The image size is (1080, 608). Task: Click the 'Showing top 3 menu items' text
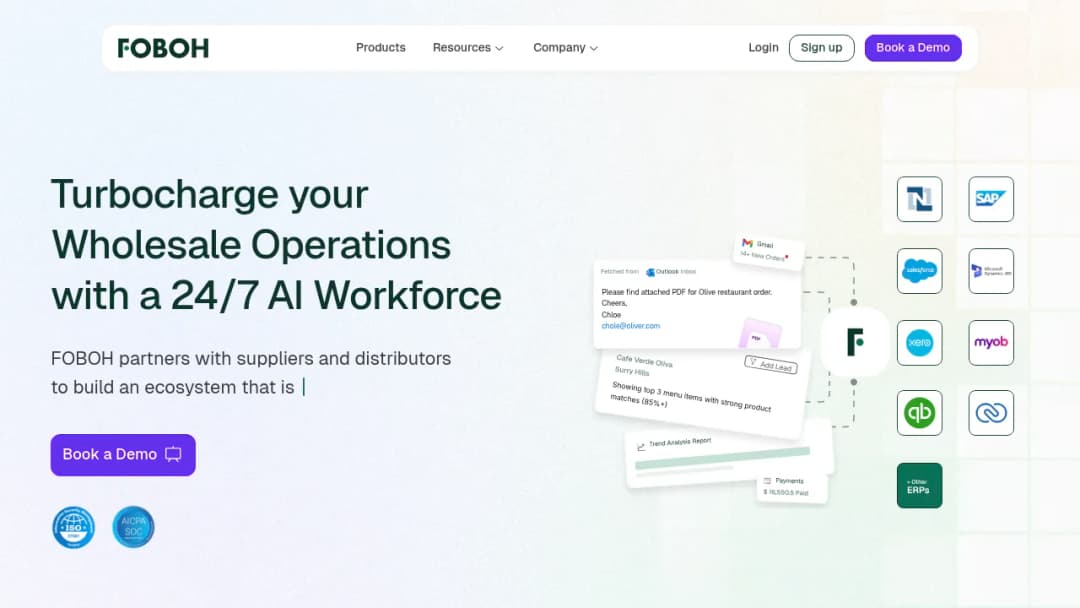[691, 398]
